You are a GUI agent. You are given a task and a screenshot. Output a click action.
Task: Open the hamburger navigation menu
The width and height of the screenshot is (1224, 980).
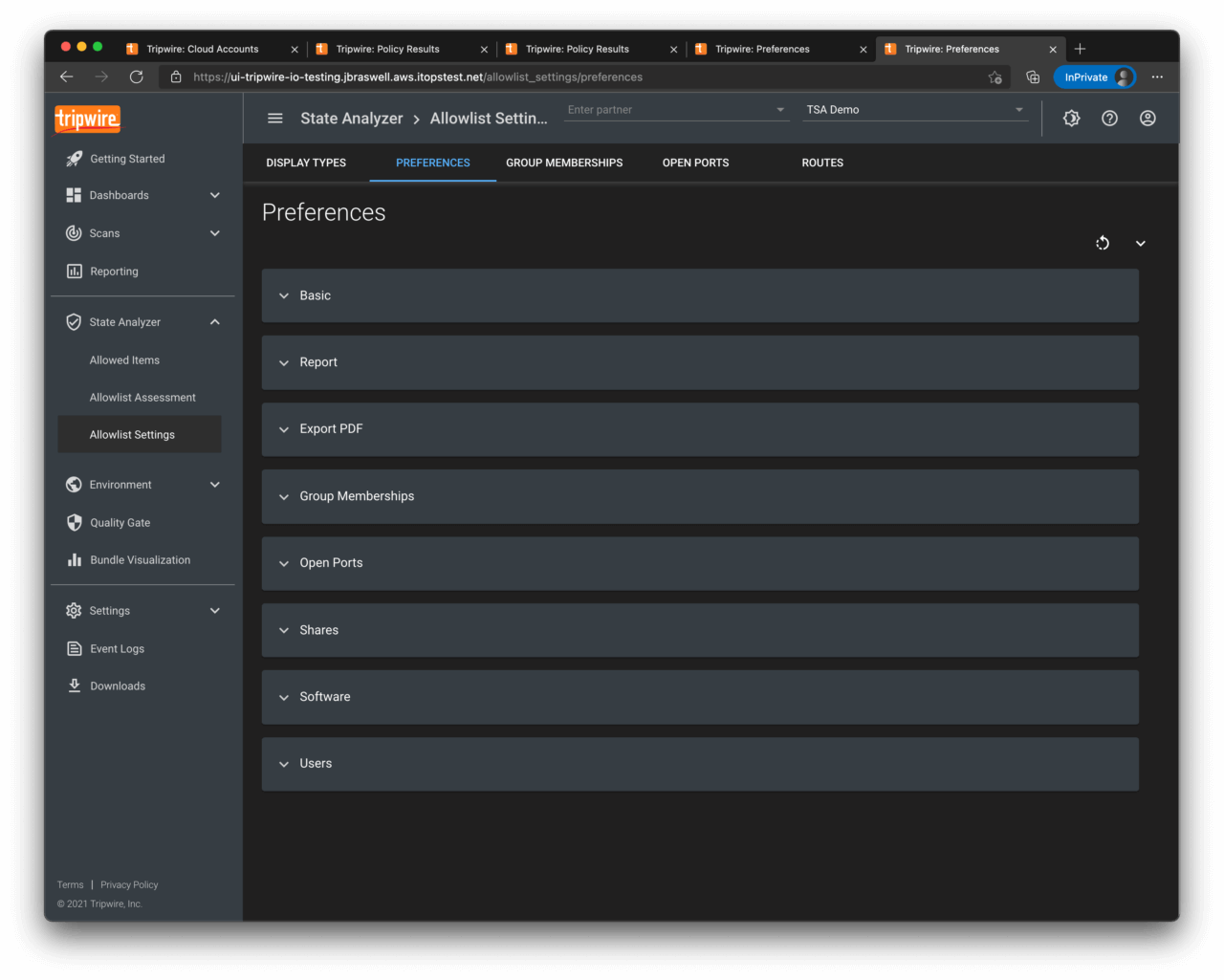click(x=275, y=119)
